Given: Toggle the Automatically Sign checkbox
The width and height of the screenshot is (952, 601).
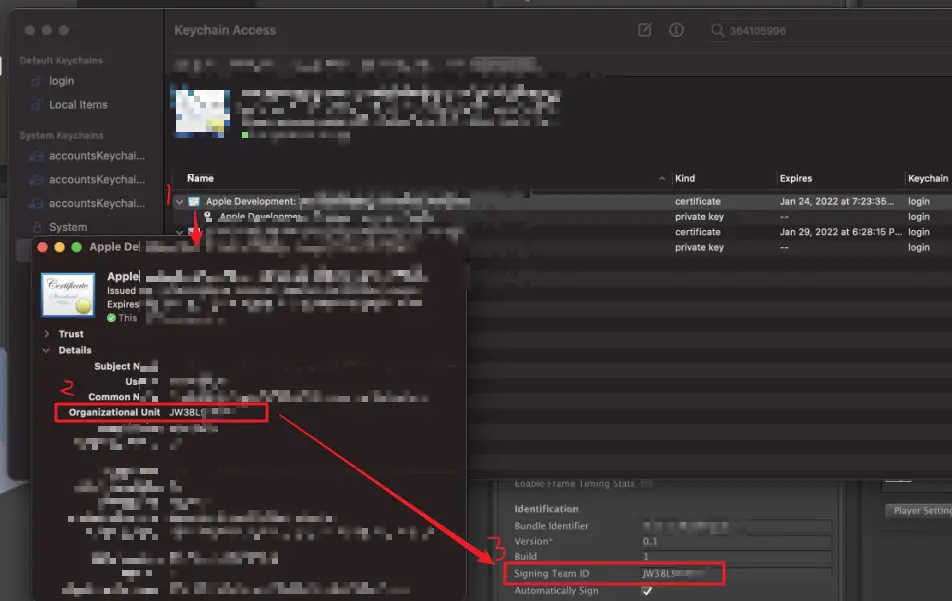Looking at the screenshot, I should coord(647,591).
